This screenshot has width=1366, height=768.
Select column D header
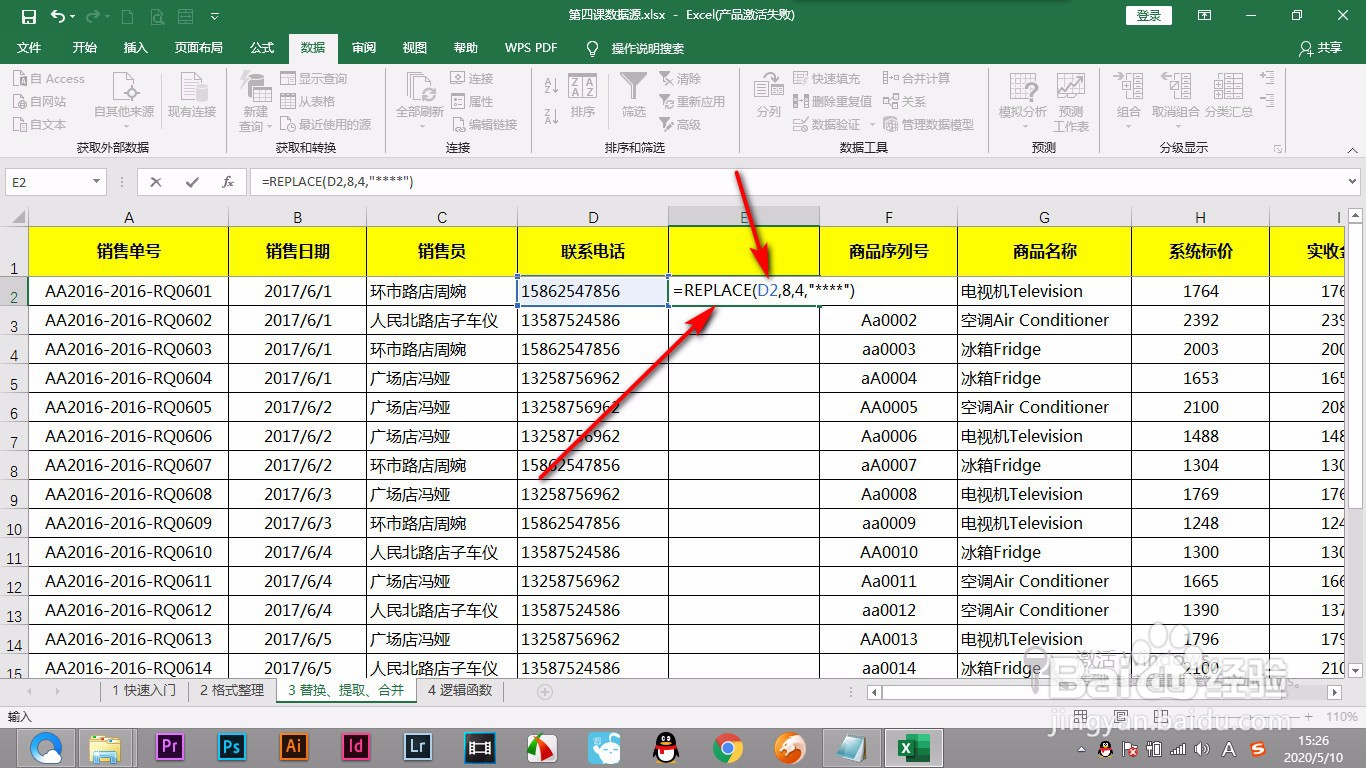(x=593, y=217)
